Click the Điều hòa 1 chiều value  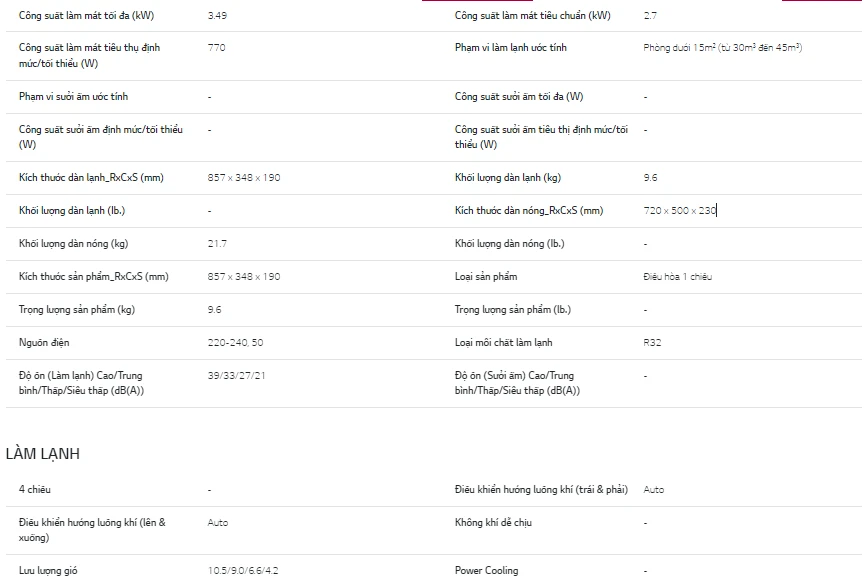[x=677, y=277]
